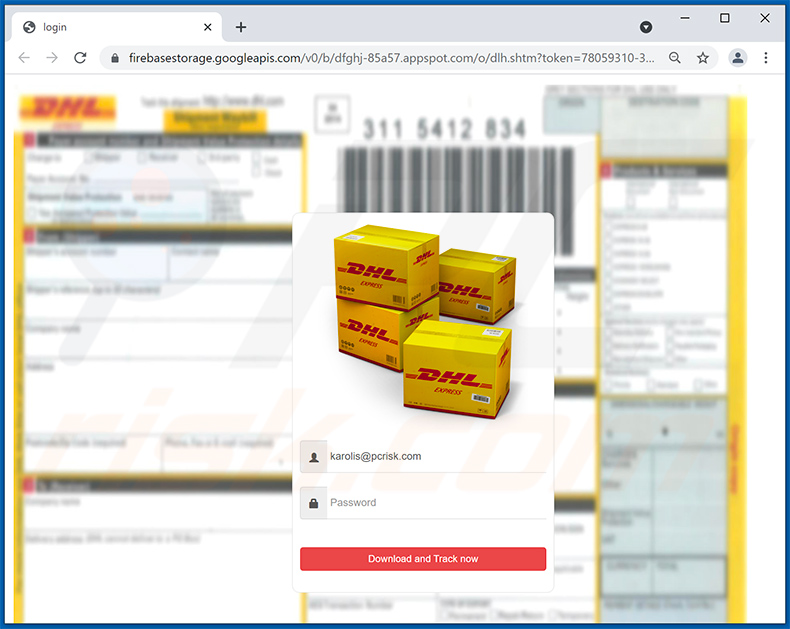This screenshot has height=629, width=790.
Task: Click the Password input field
Action: [436, 502]
